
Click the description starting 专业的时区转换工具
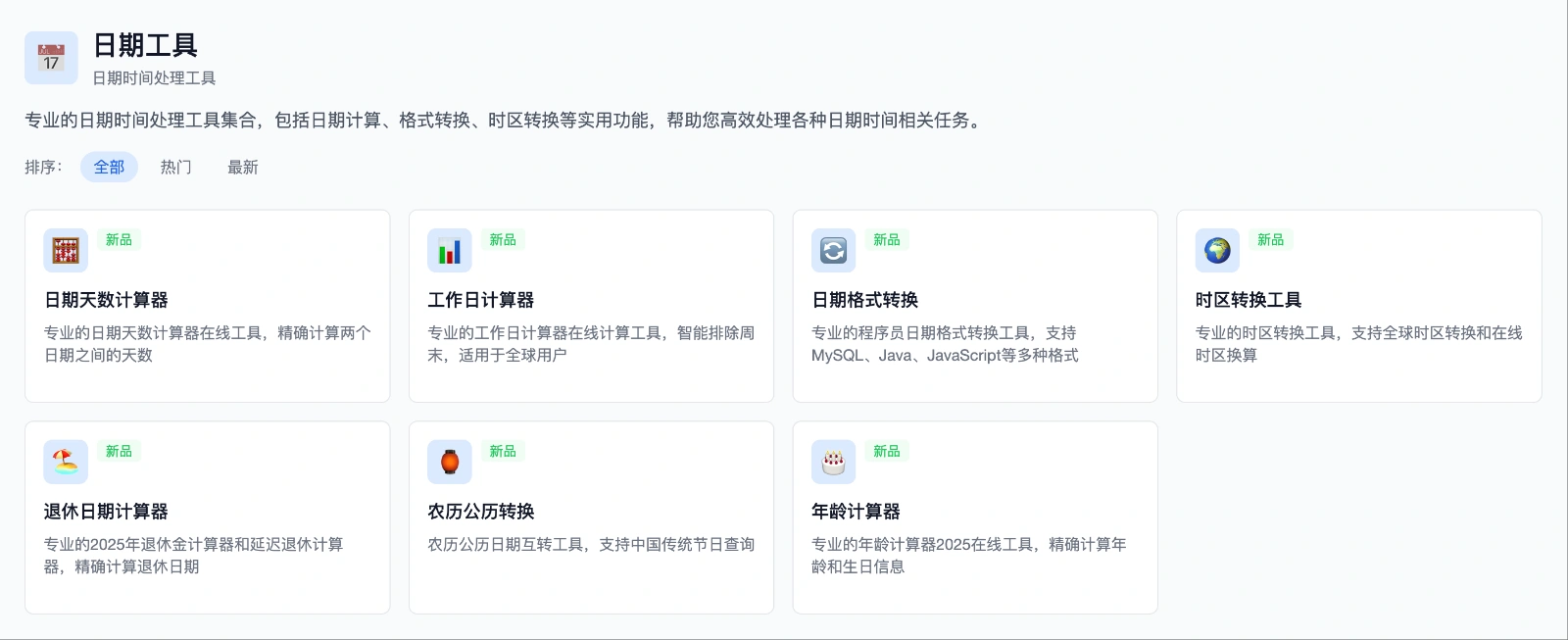(1358, 344)
